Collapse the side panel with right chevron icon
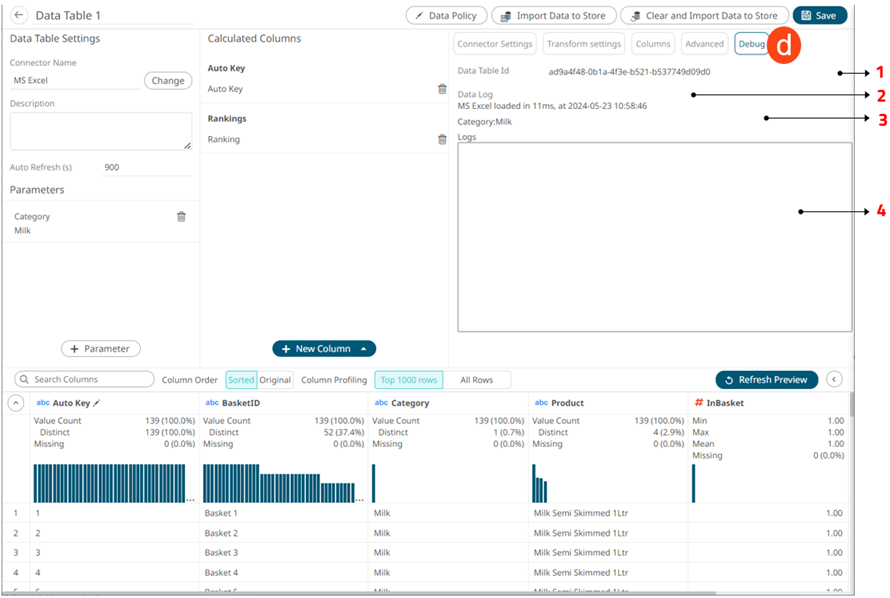890x598 pixels. 836,380
